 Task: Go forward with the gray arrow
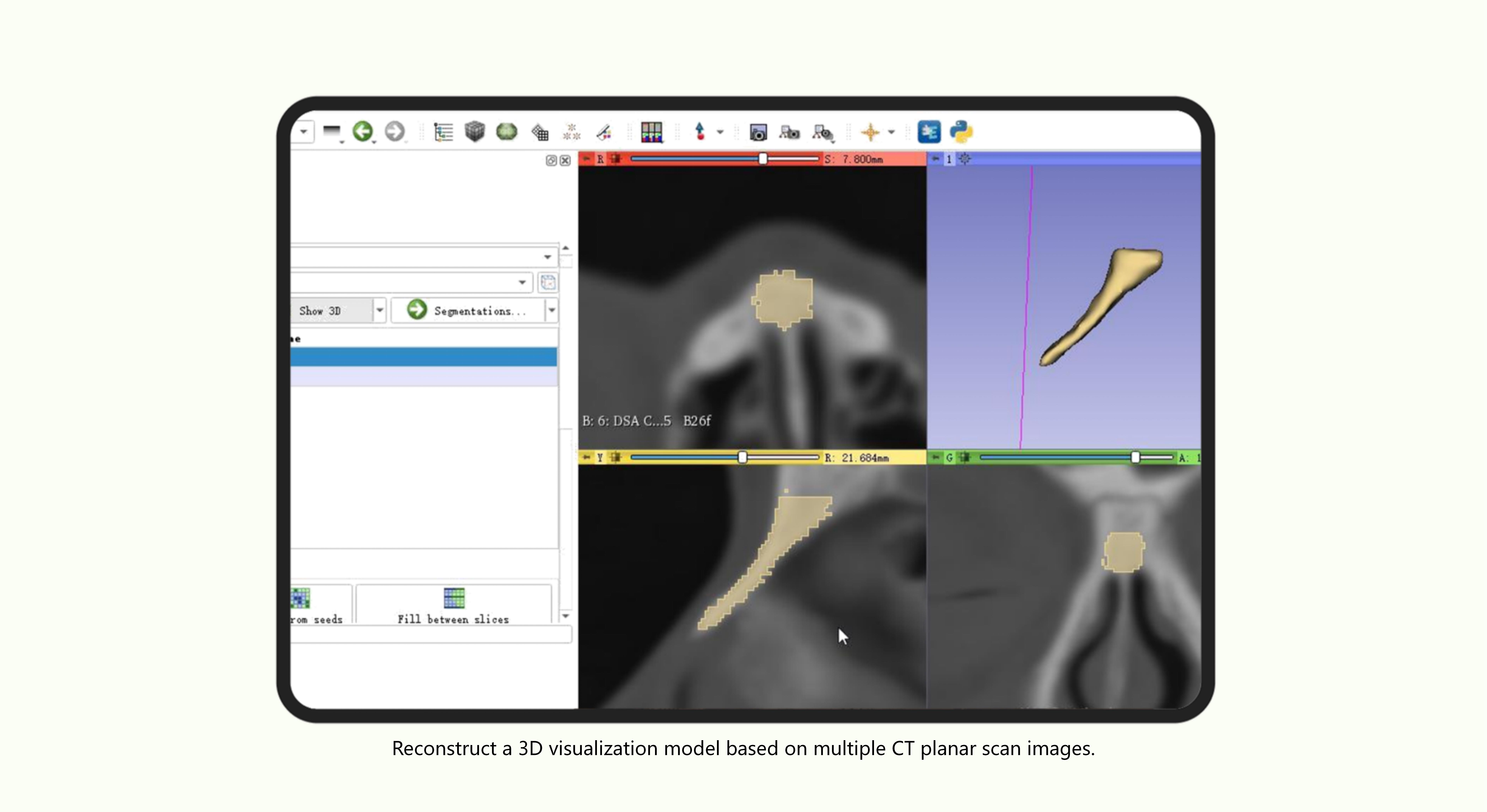point(395,132)
